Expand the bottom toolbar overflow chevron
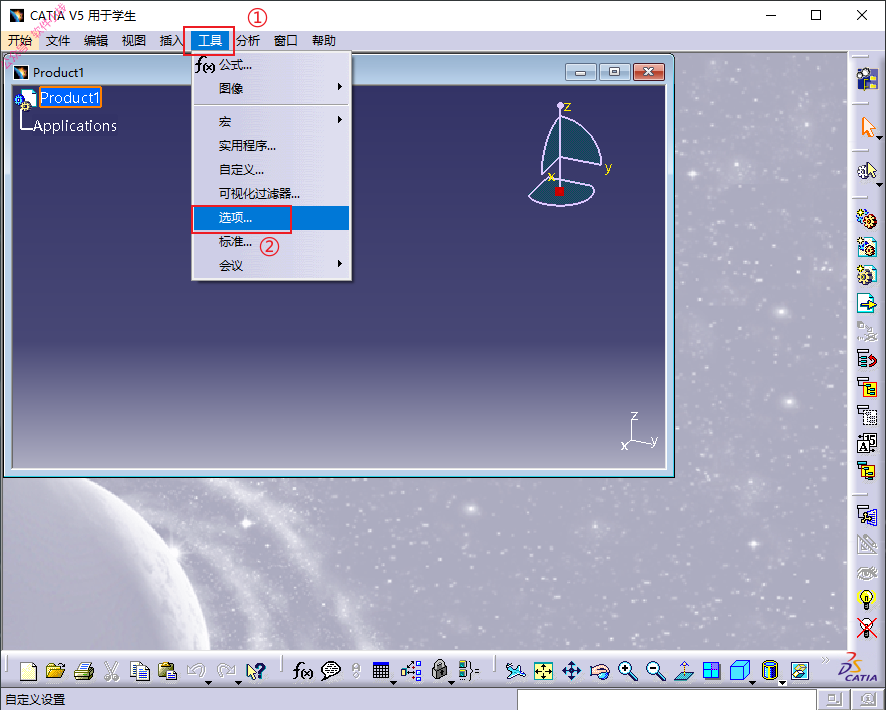886x710 pixels. coord(825,660)
